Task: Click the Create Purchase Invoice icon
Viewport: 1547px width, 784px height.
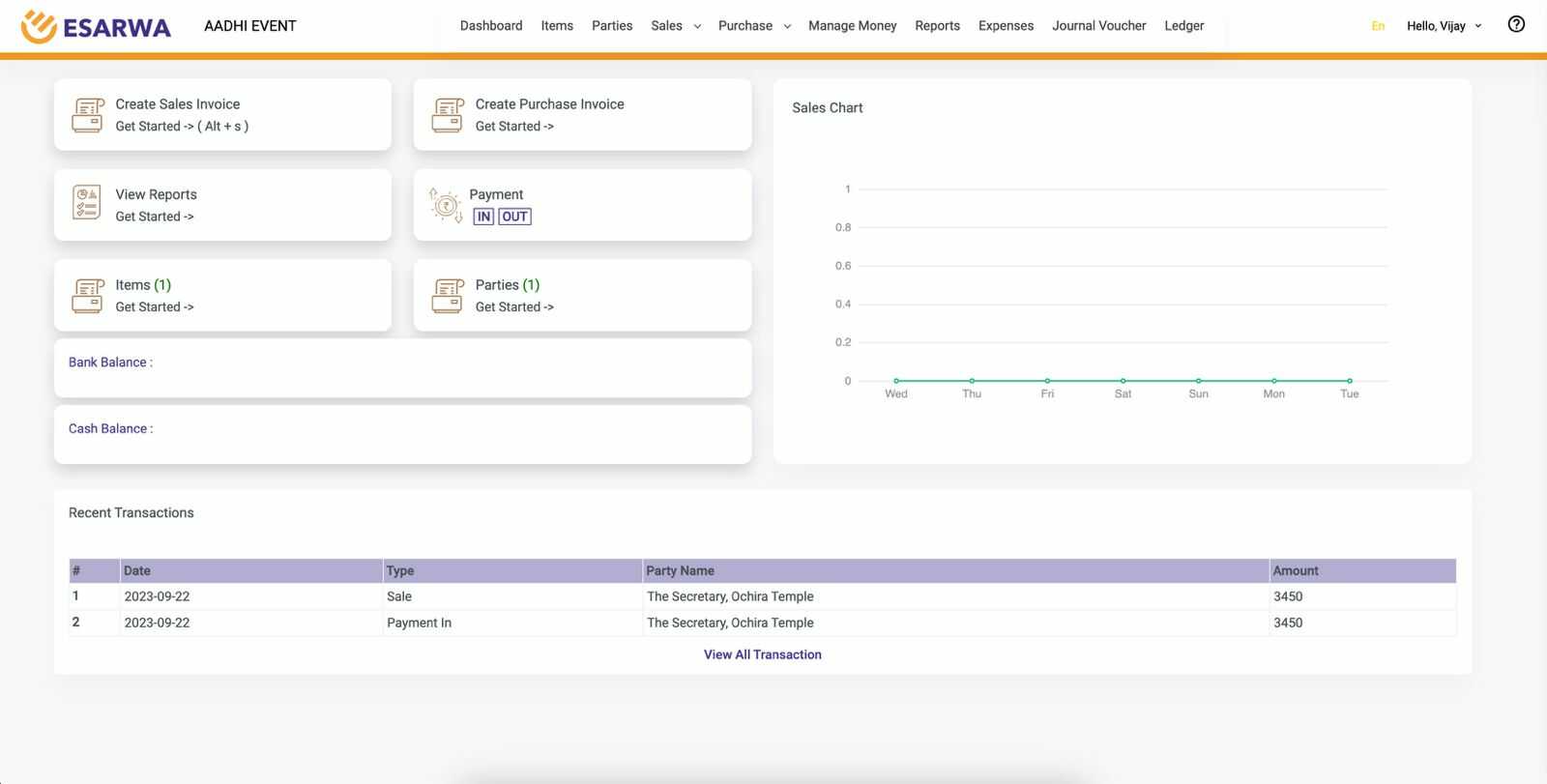Action: tap(448, 115)
